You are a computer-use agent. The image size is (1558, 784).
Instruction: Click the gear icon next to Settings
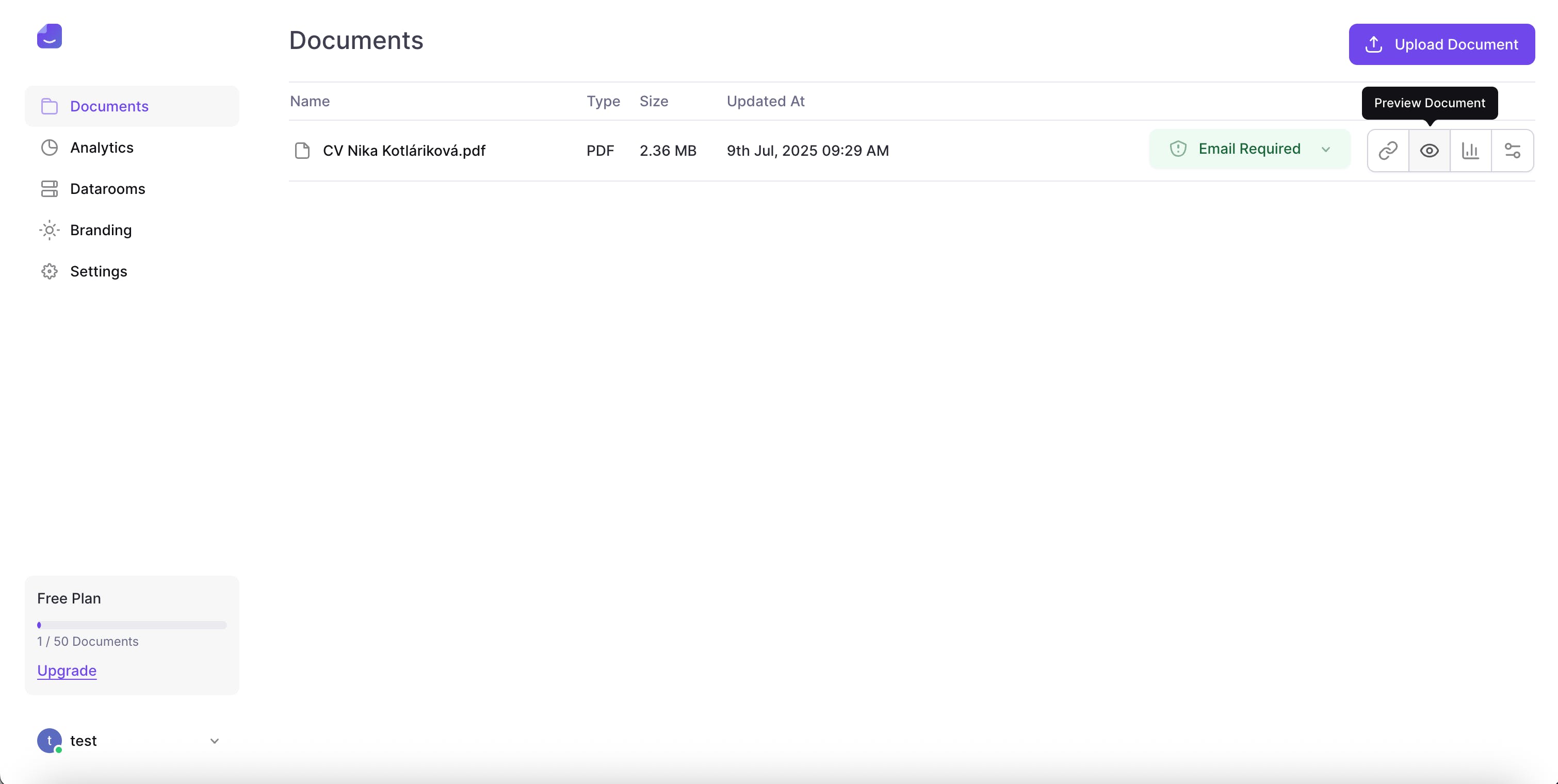(50, 271)
